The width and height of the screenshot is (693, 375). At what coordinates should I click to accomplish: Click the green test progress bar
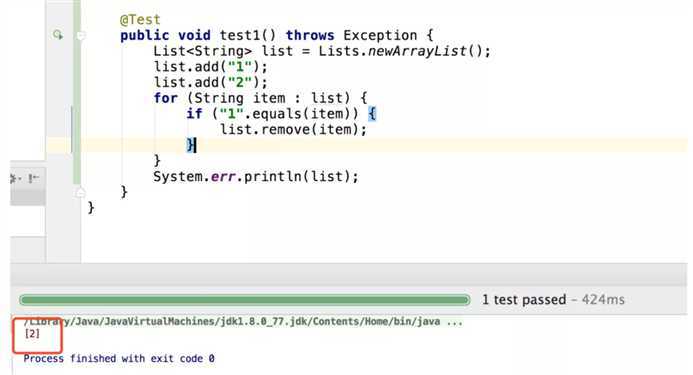(x=244, y=300)
